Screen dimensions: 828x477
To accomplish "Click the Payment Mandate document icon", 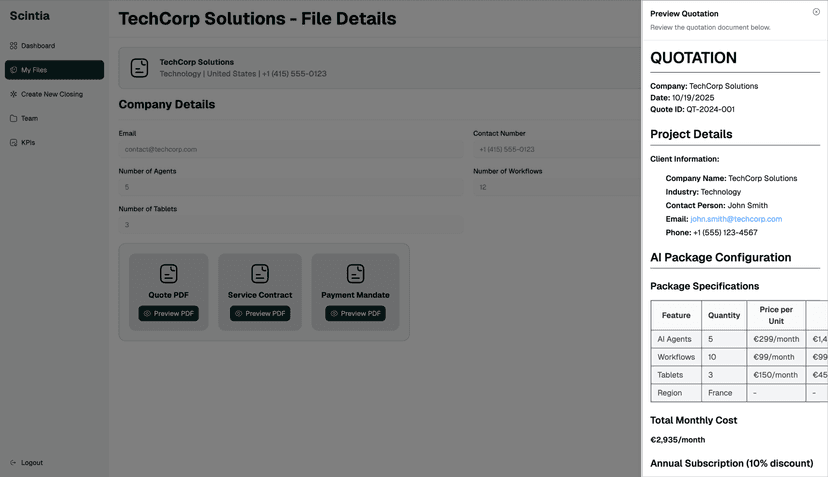I will coord(355,273).
